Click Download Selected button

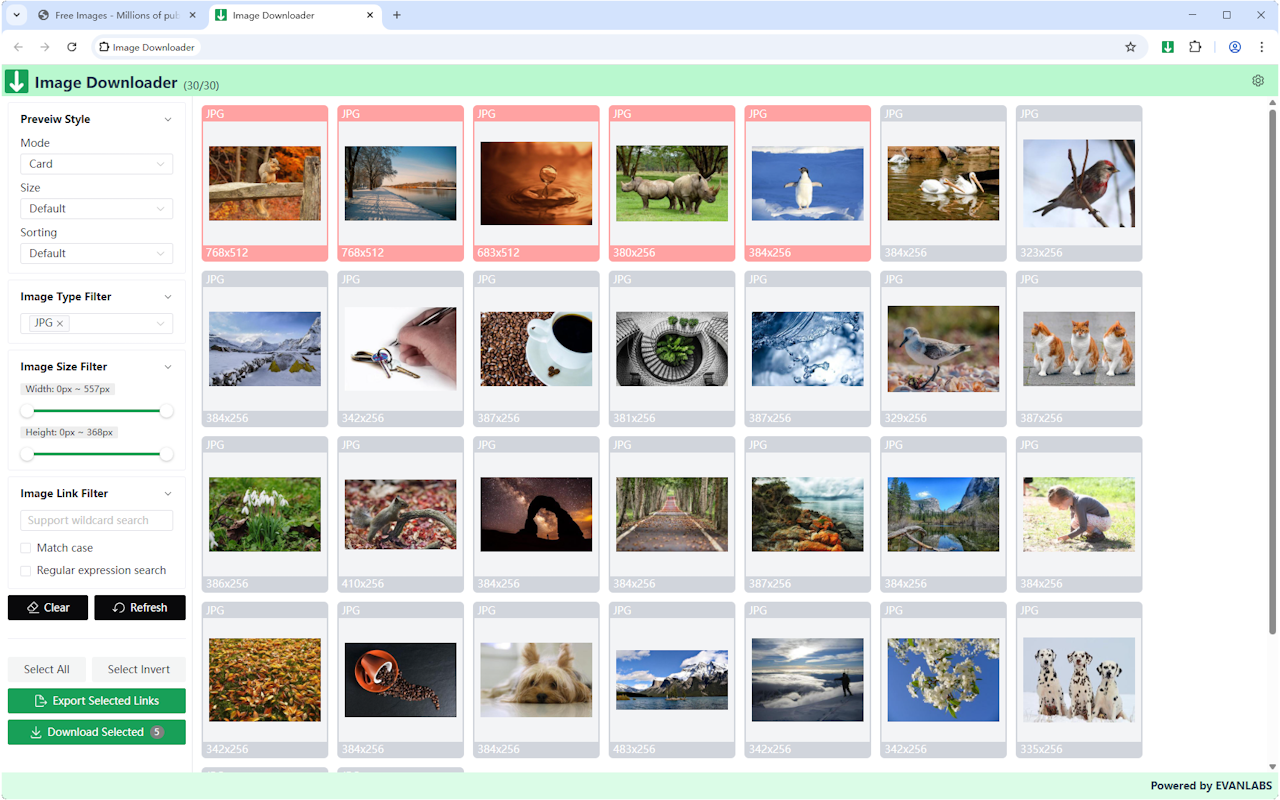pos(97,732)
